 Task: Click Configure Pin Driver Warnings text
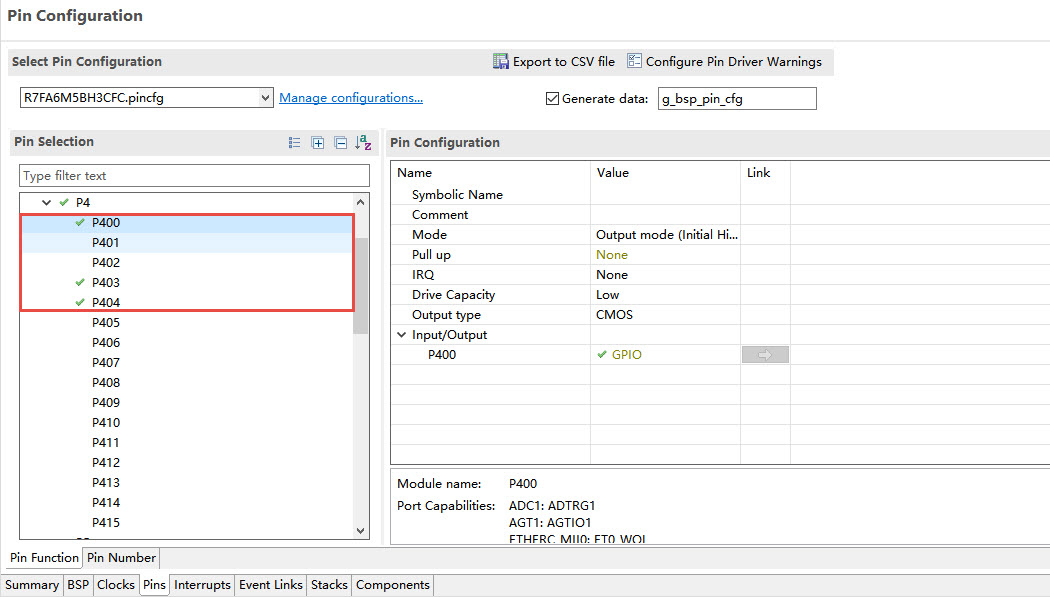(733, 62)
